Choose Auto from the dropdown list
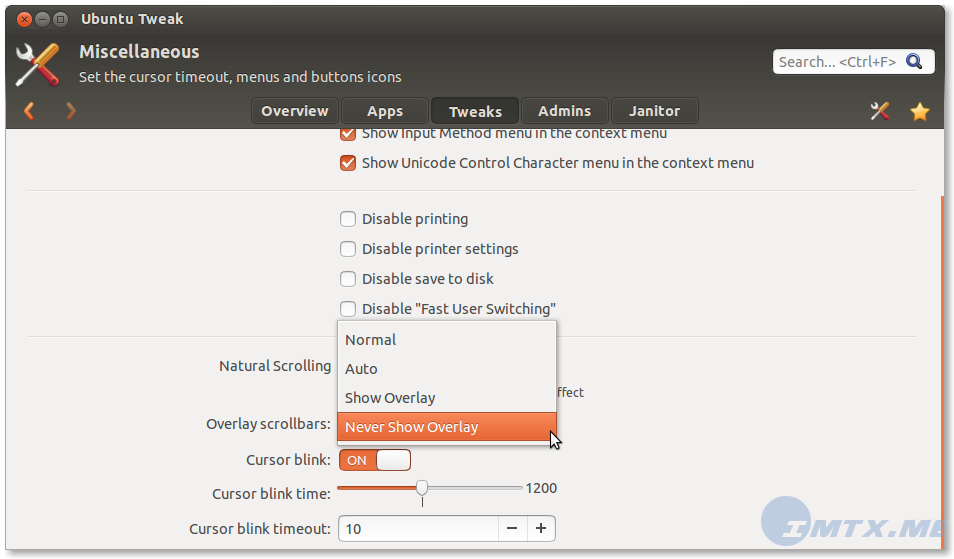This screenshot has height=559, width=954. [x=447, y=369]
